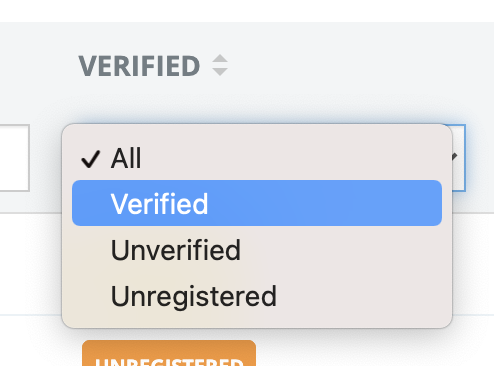
Task: Click the blue highlight bar of Verified
Action: [257, 203]
